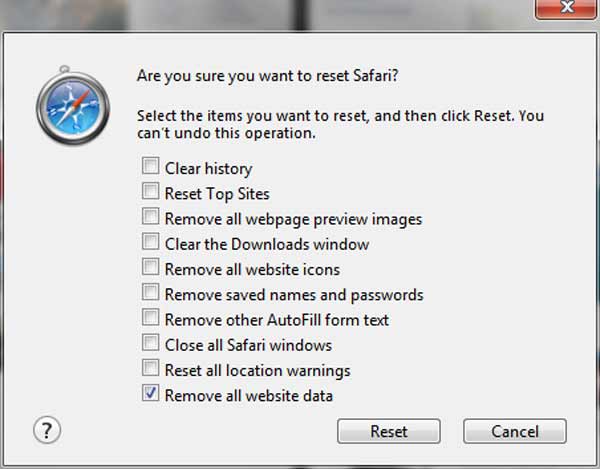The width and height of the screenshot is (600, 469).
Task: Click the 'Reset Top Sites' label text
Action: (x=217, y=194)
